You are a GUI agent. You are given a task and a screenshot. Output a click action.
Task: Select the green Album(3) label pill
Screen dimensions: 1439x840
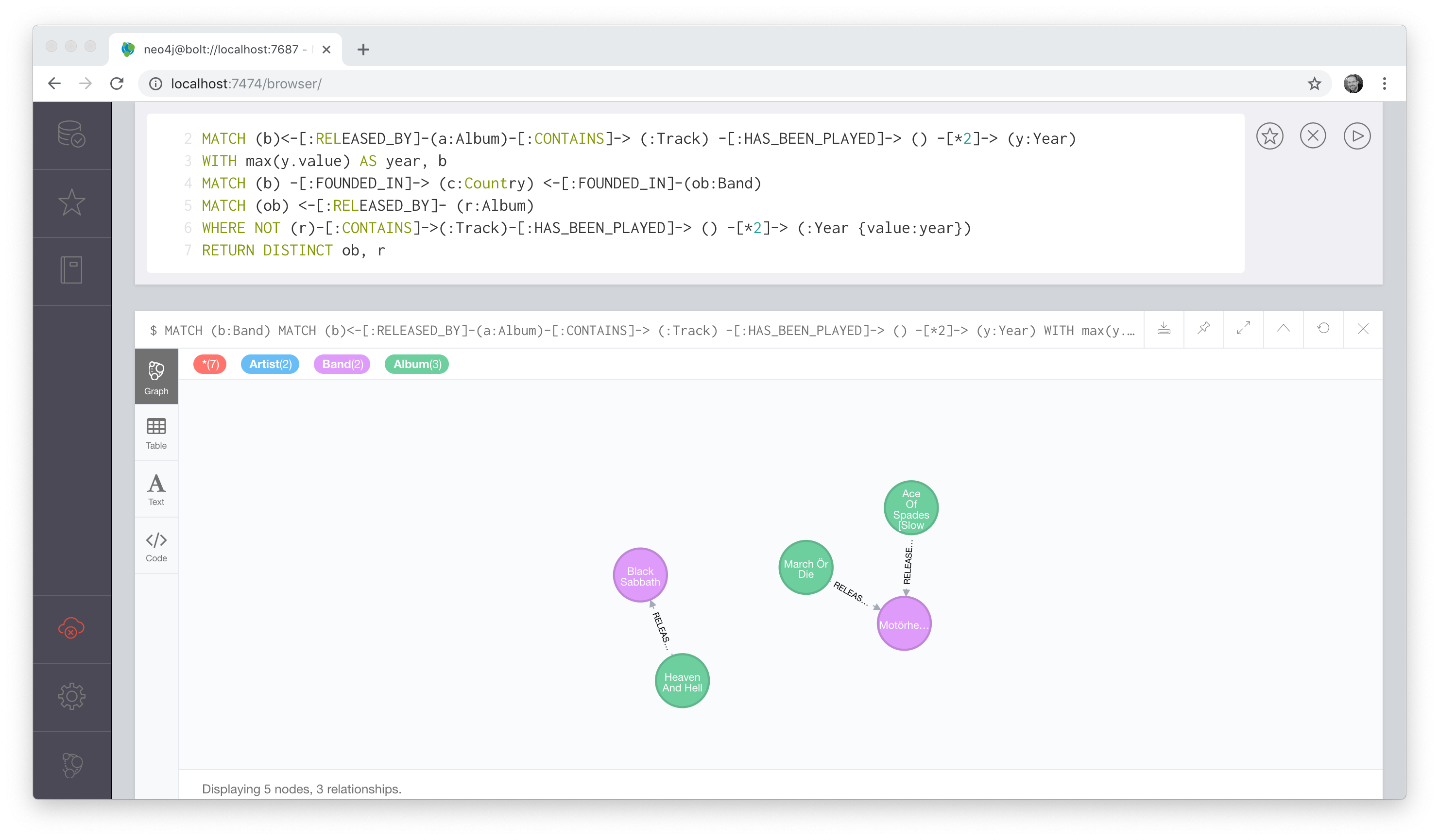pyautogui.click(x=416, y=364)
